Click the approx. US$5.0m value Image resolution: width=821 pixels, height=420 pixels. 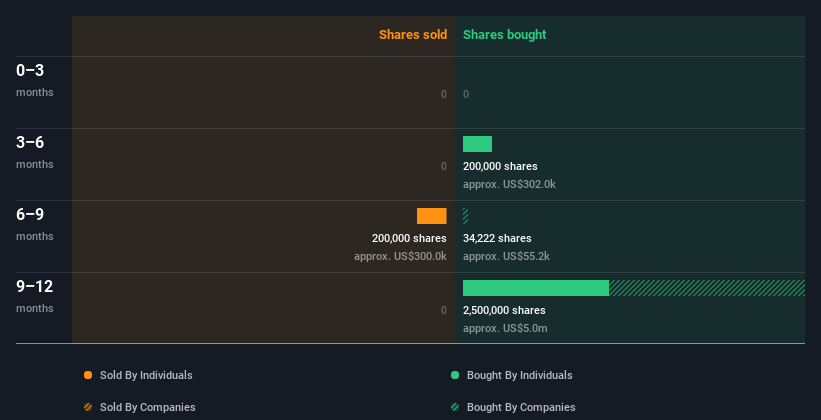pos(505,328)
